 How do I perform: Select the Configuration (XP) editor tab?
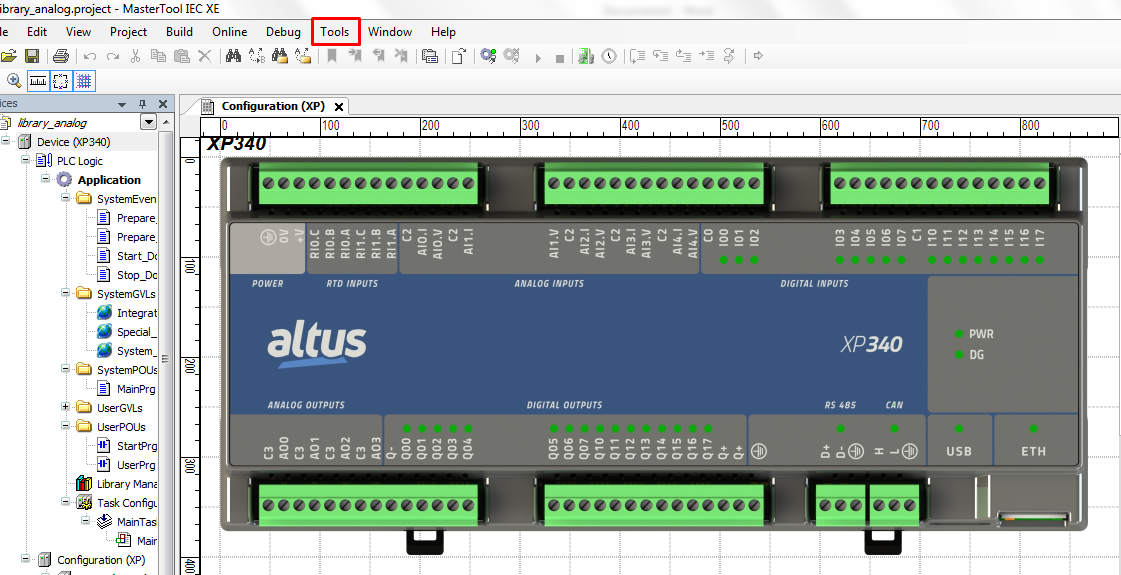[x=272, y=106]
